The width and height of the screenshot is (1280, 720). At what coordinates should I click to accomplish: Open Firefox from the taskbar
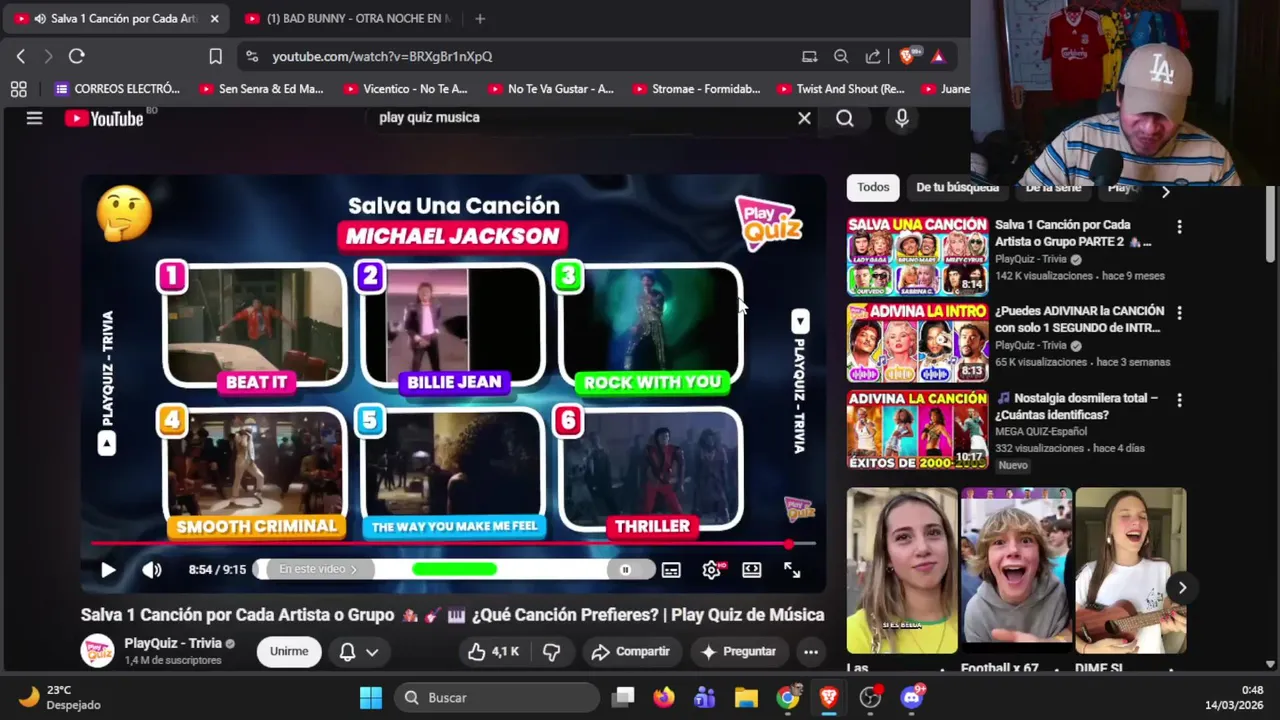[x=664, y=697]
